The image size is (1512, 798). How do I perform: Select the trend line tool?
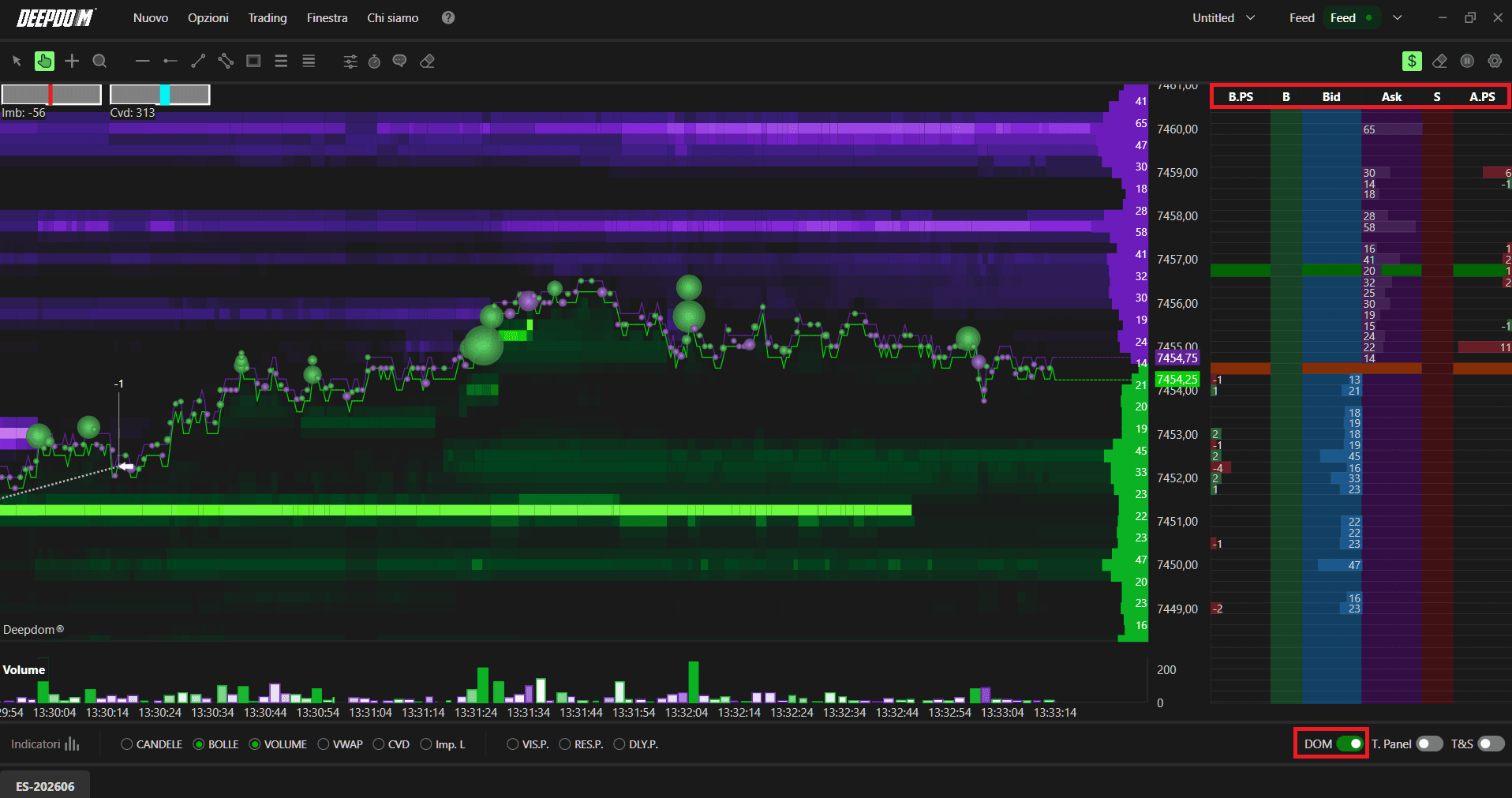tap(198, 61)
